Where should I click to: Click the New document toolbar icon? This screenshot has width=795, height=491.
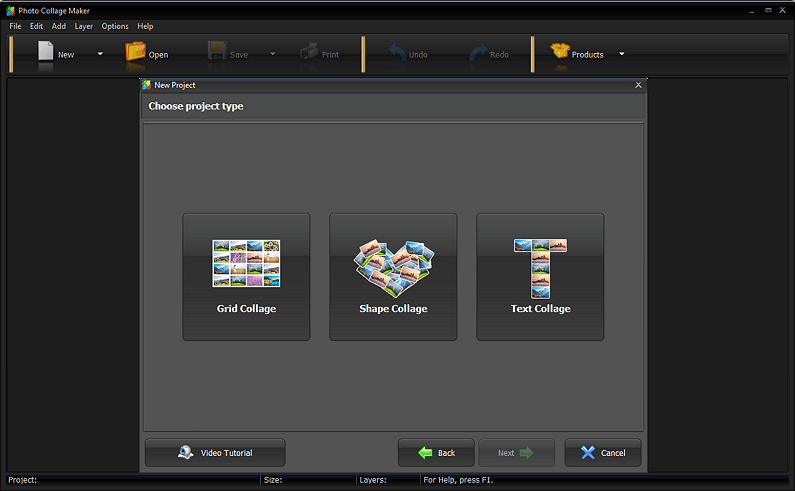click(x=46, y=51)
